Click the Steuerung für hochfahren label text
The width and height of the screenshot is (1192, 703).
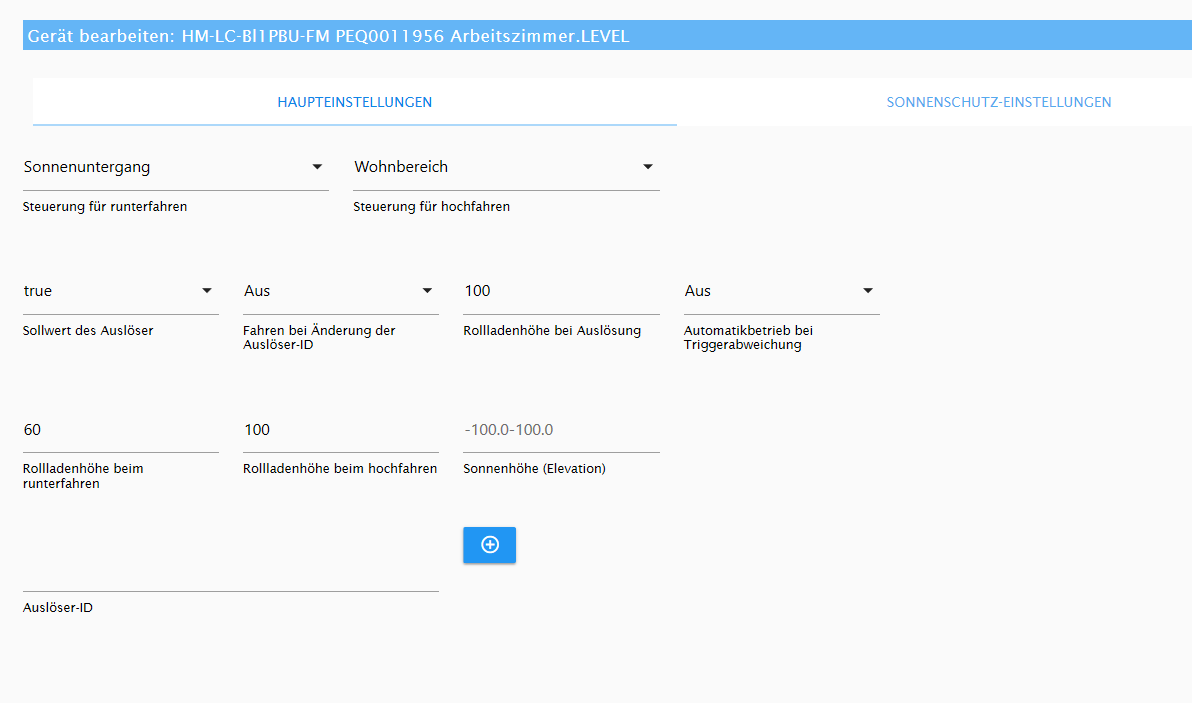tap(432, 207)
